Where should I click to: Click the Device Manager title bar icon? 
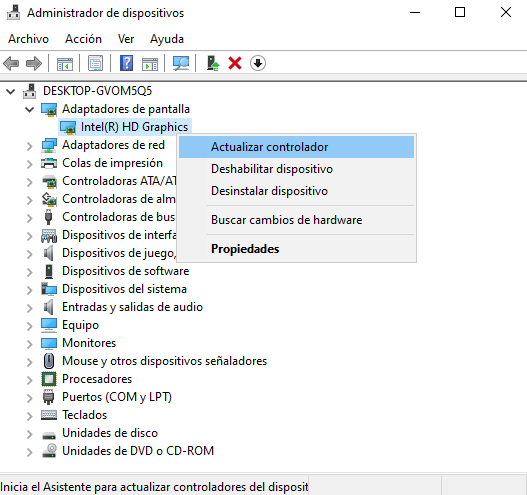point(13,13)
